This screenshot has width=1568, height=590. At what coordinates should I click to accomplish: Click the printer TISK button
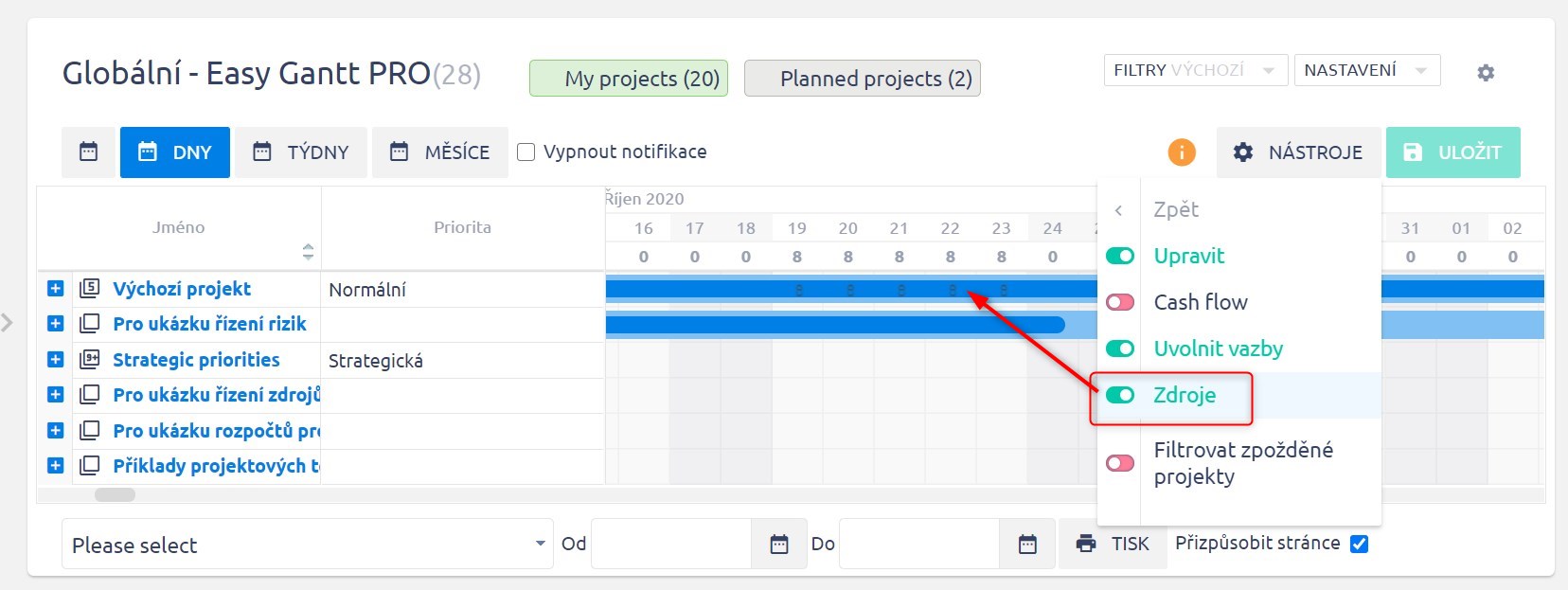click(1113, 544)
